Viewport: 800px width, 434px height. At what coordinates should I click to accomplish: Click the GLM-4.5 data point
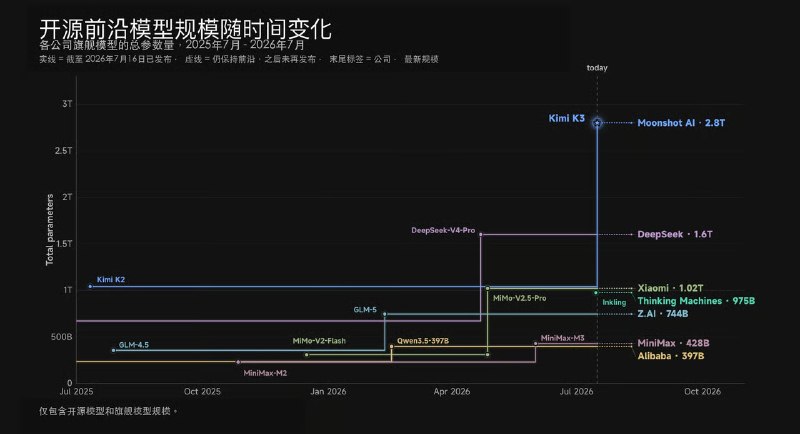tap(113, 350)
